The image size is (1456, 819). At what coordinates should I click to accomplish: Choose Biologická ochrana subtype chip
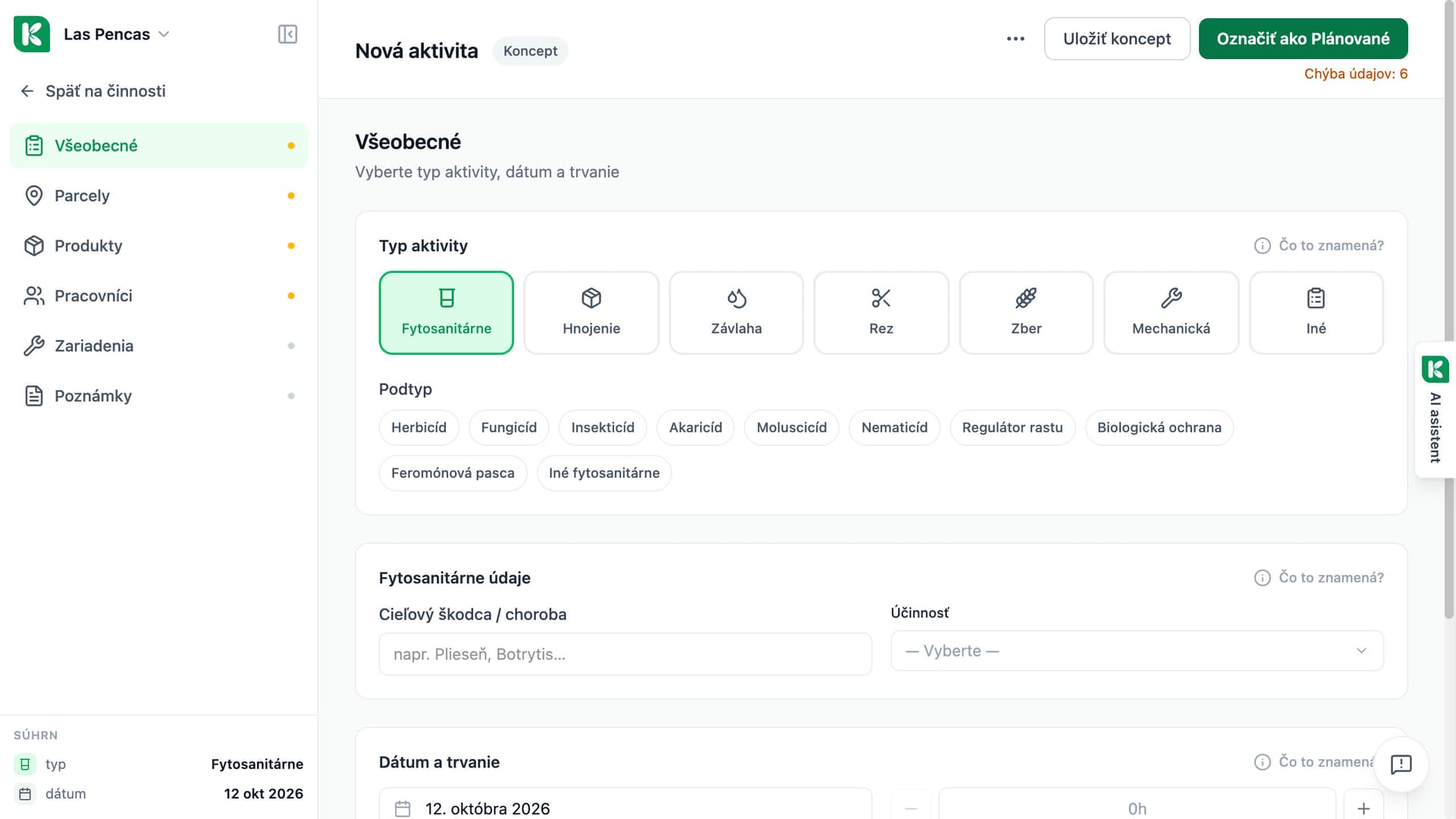coord(1159,428)
